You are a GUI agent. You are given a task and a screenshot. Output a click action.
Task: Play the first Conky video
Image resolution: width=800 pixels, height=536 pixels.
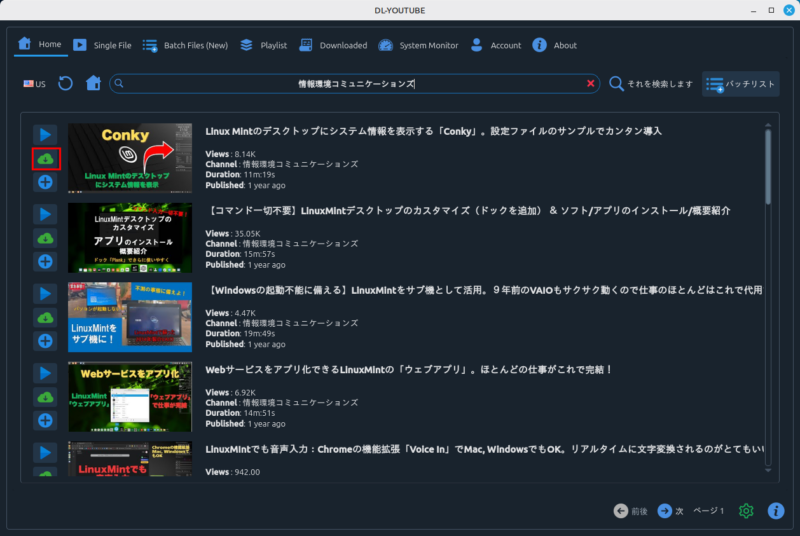point(46,134)
